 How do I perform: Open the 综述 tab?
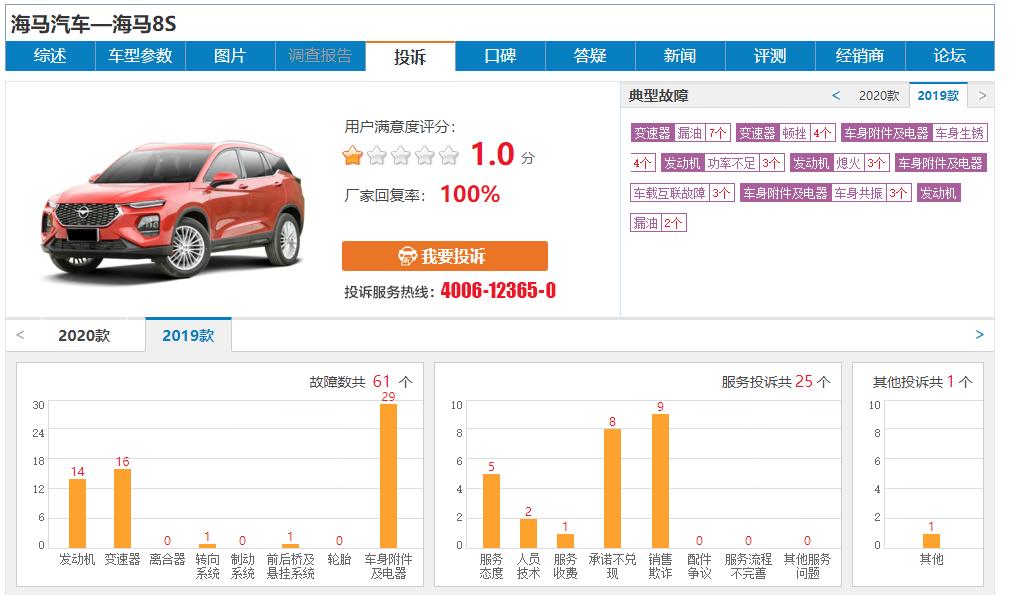click(52, 57)
